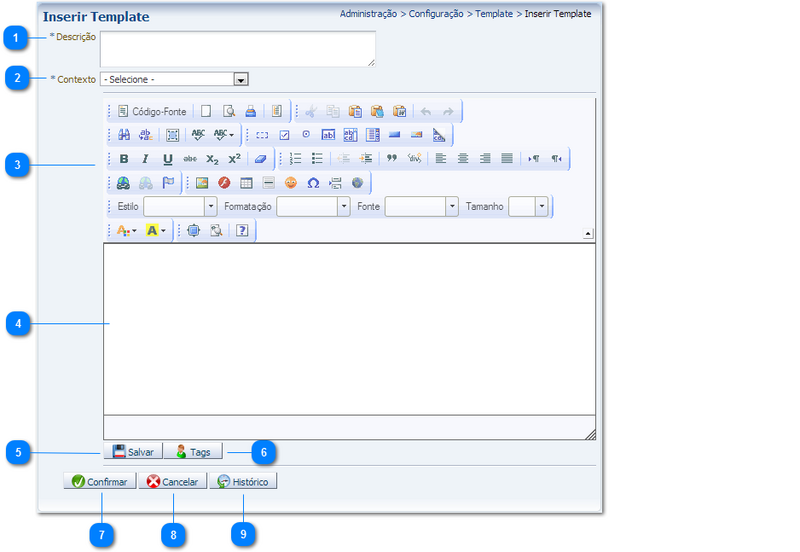This screenshot has height=552, width=800.
Task: Click inside the Descrição text field
Action: 238,48
